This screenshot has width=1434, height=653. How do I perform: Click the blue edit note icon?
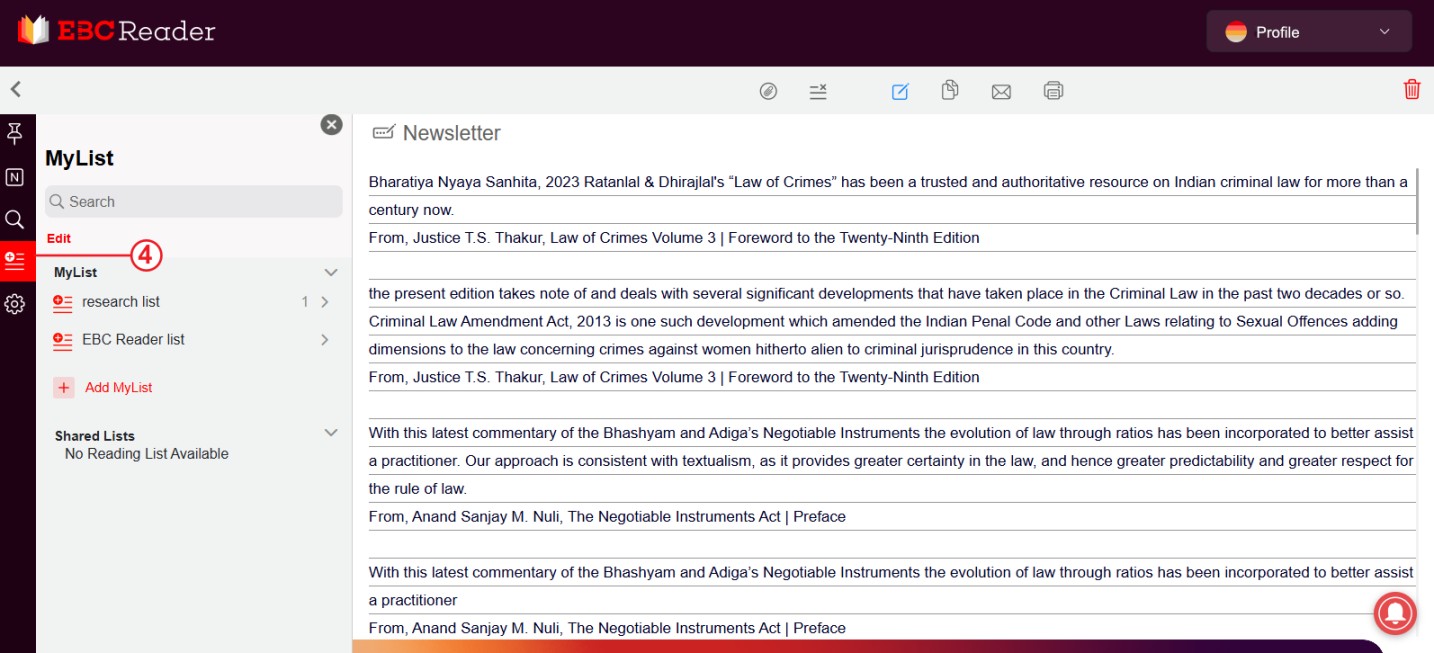click(x=900, y=91)
